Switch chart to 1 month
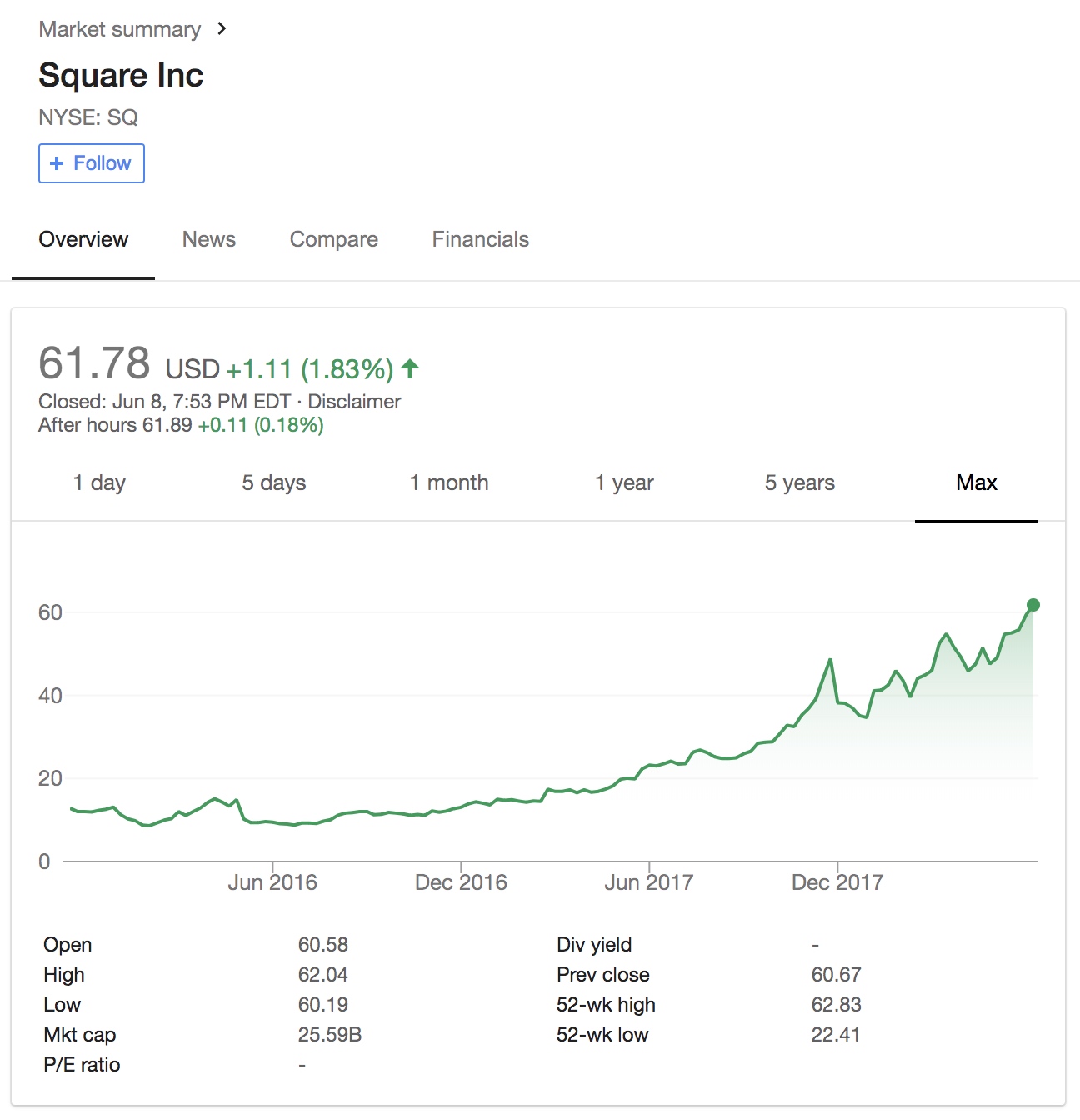 tap(449, 482)
